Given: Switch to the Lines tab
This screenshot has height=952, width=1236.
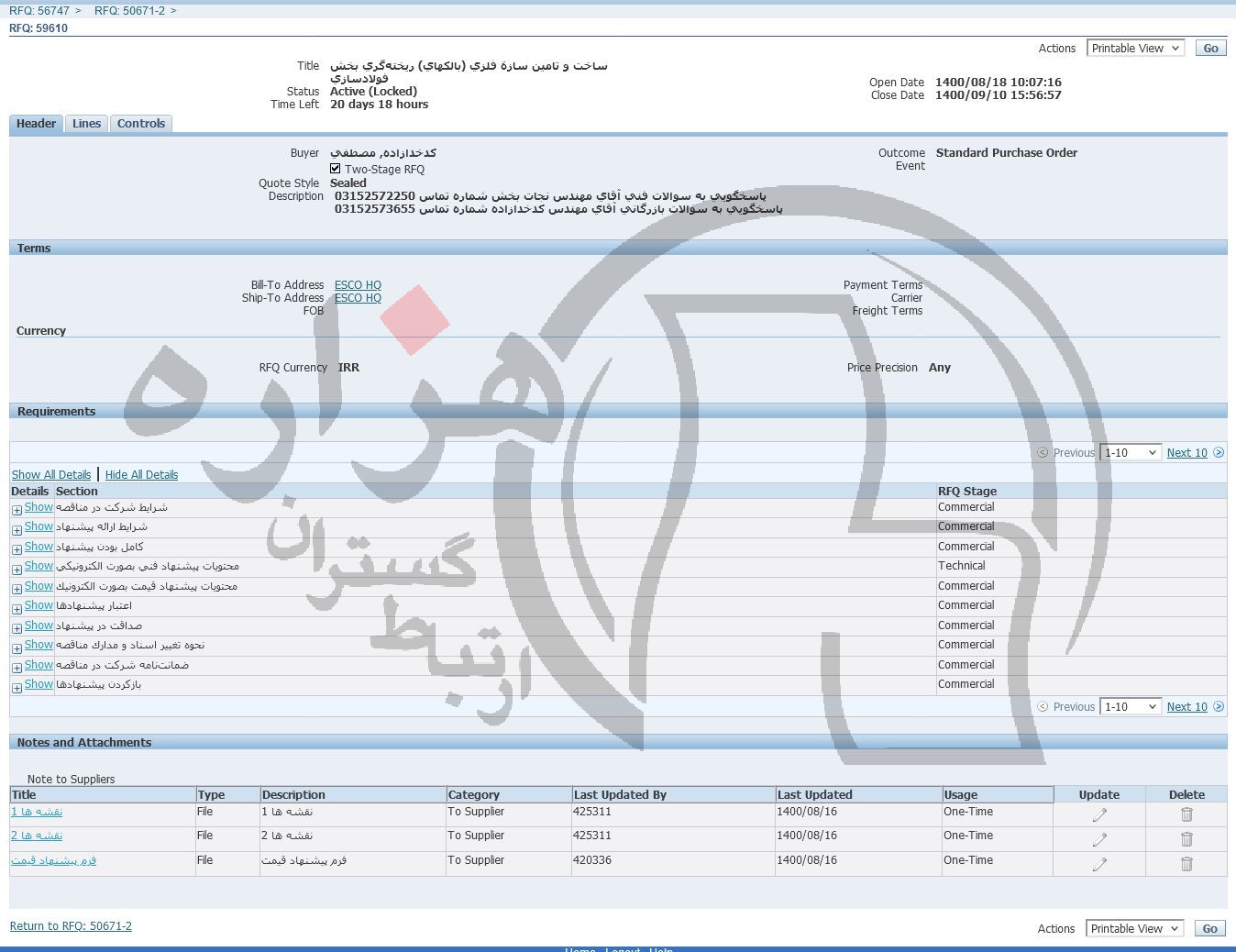Looking at the screenshot, I should [x=87, y=124].
